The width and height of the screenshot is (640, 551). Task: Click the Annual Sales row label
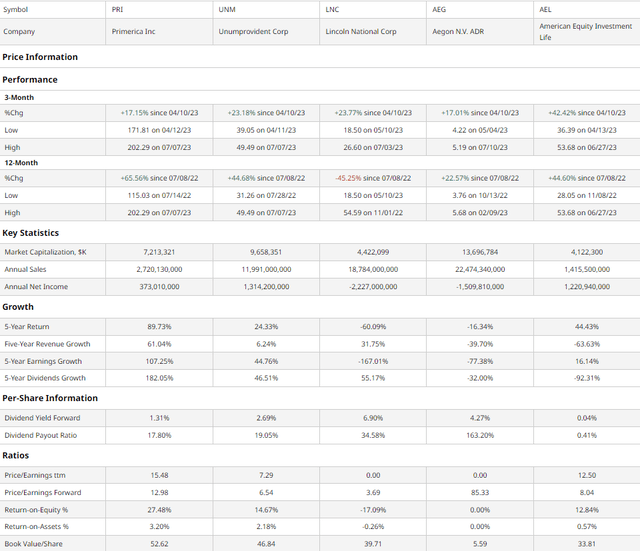25,269
